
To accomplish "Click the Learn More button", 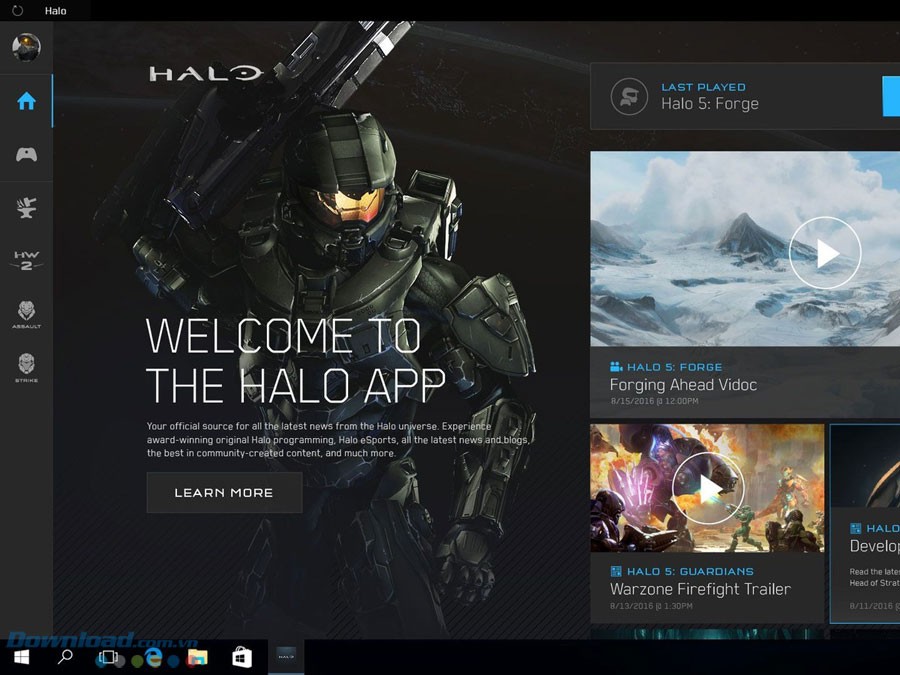I will 224,492.
